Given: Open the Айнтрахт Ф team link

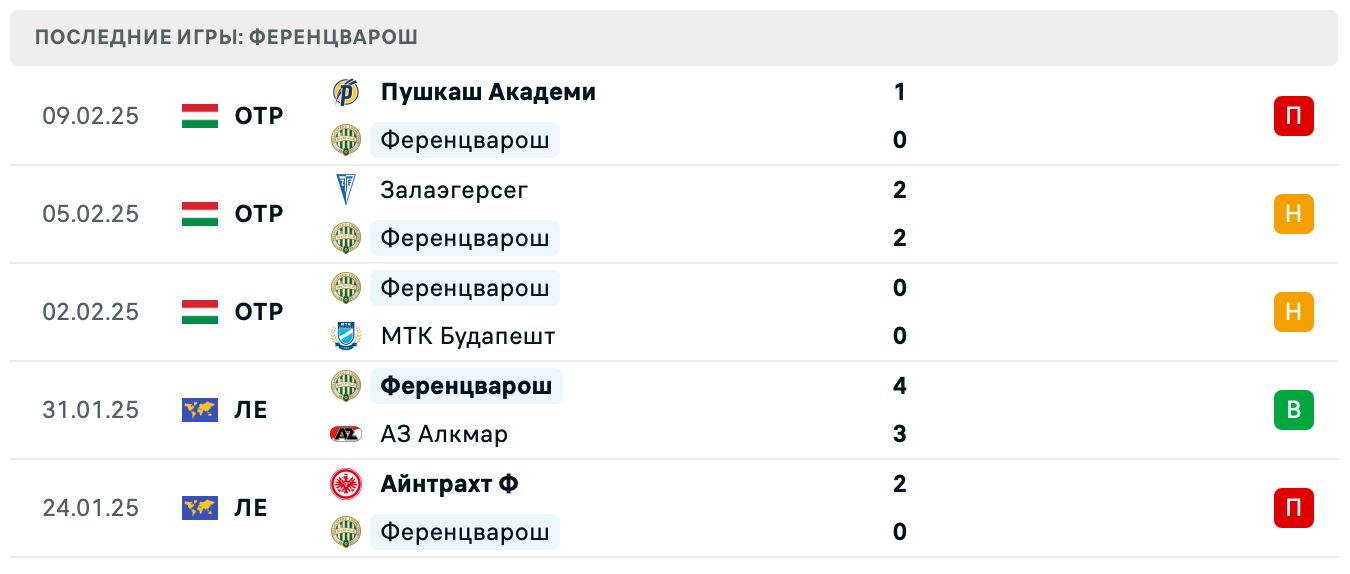Looking at the screenshot, I should tap(449, 484).
